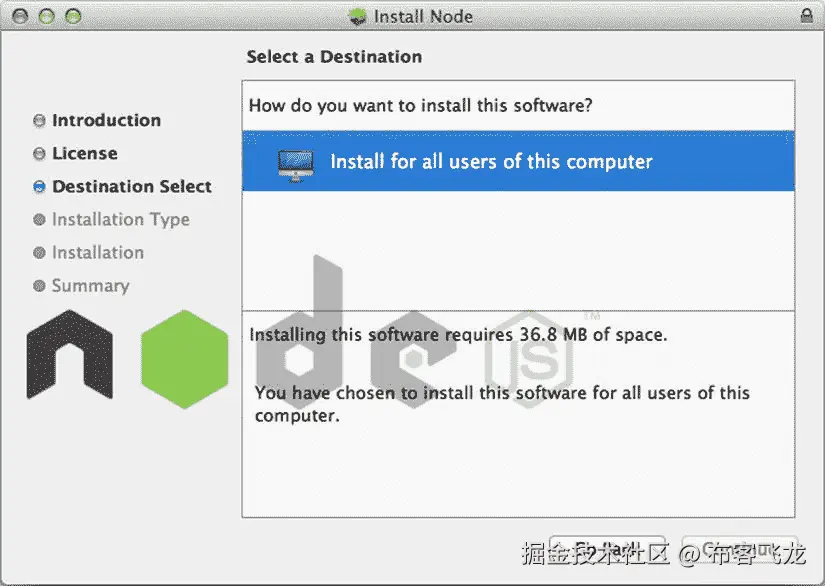Open the Introduction step label

point(106,120)
